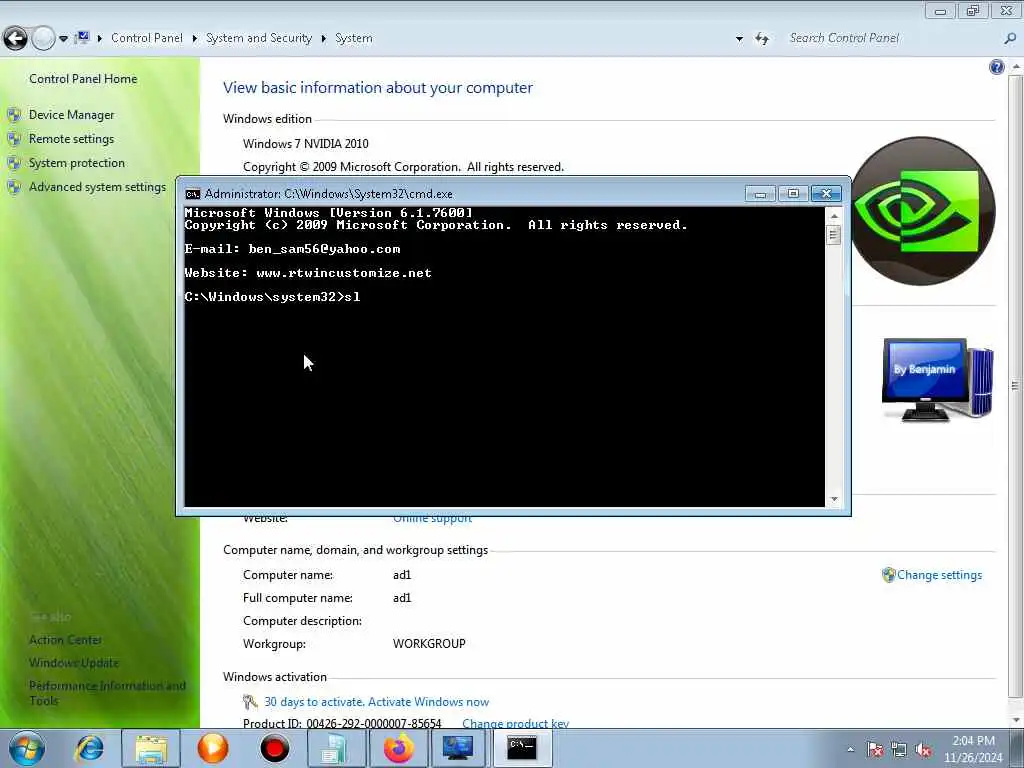Click cmd window scroll up arrow
Viewport: 1024px width, 768px height.
[x=834, y=216]
